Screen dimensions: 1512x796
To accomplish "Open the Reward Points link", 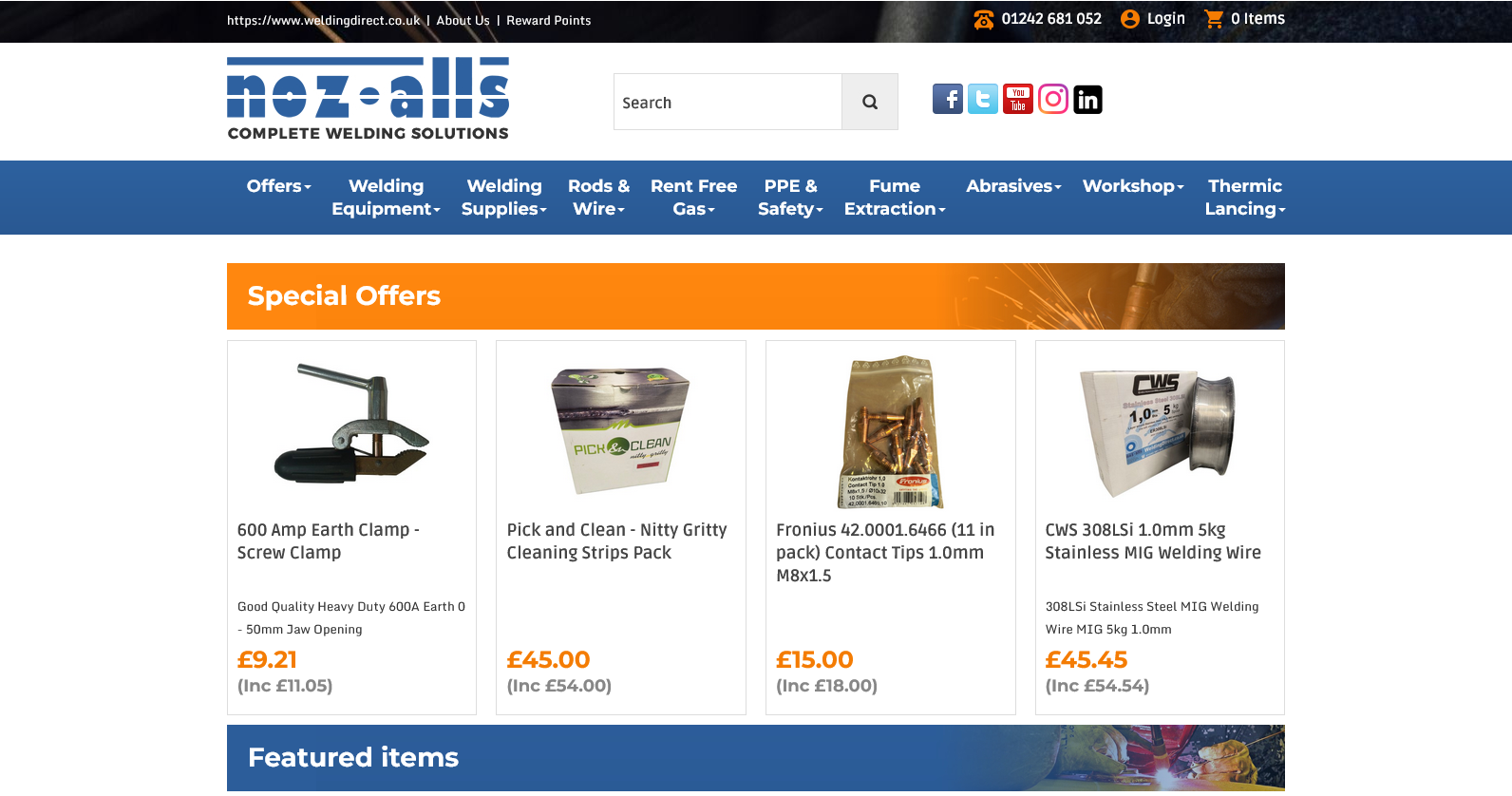I will (x=549, y=20).
